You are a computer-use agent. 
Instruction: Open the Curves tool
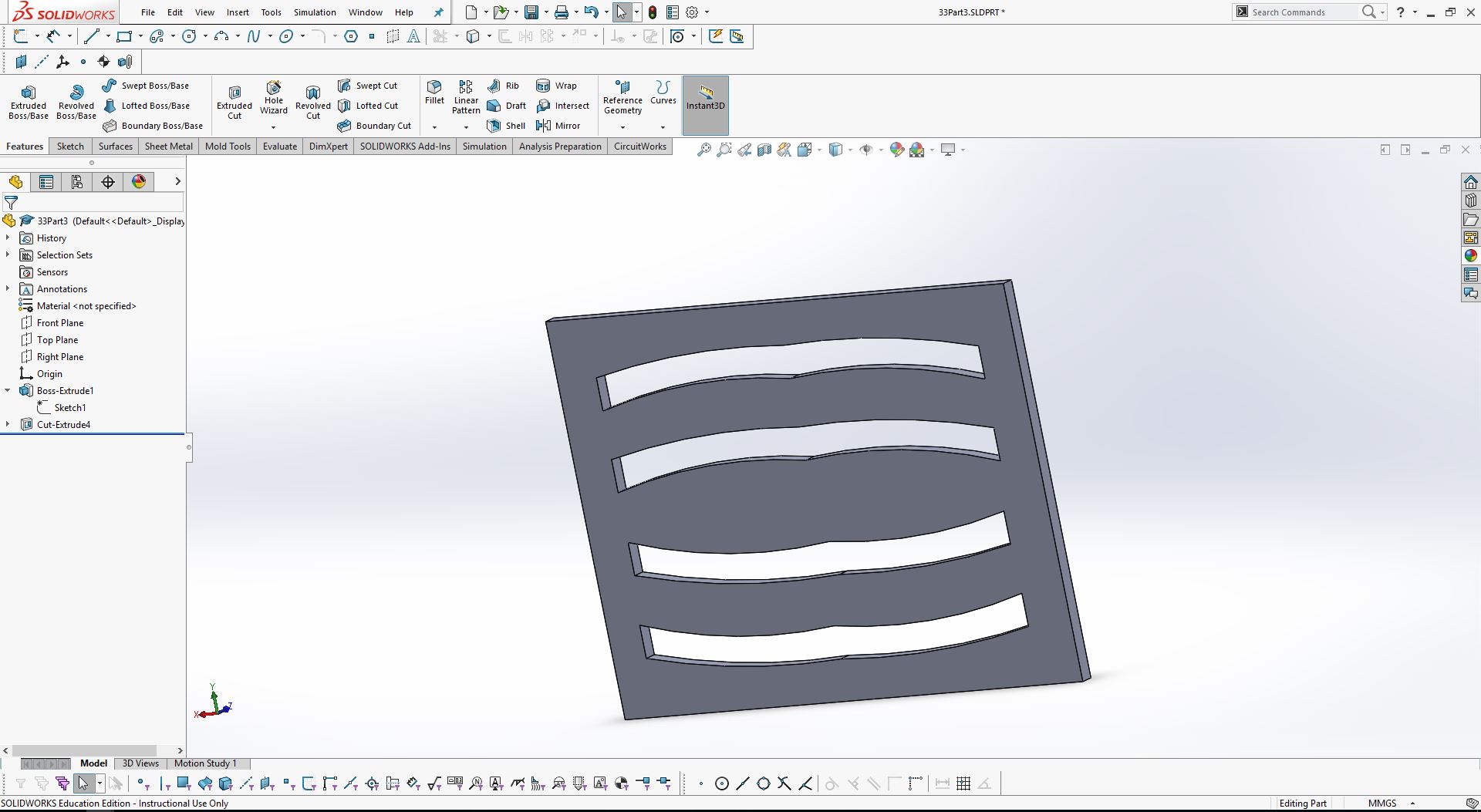tap(663, 93)
